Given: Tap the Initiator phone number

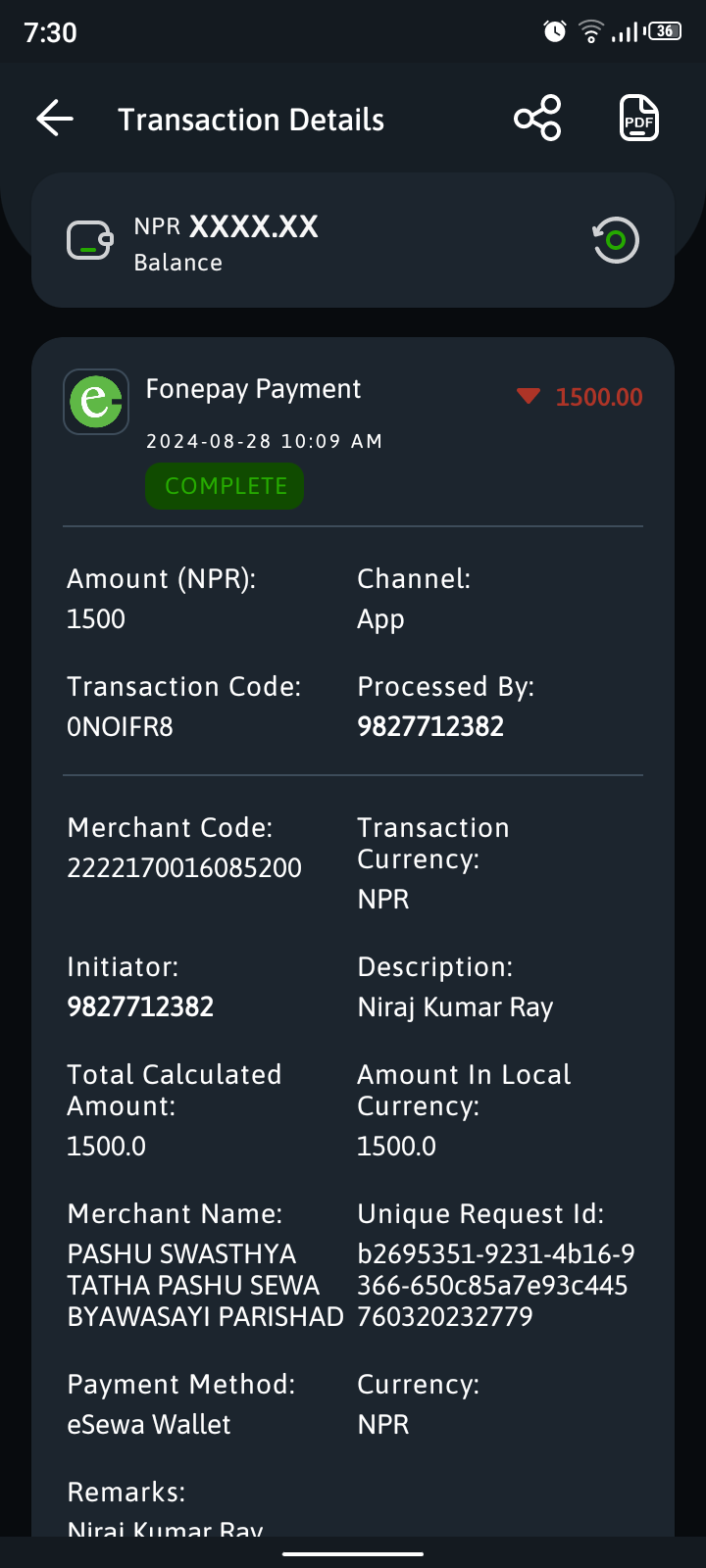Looking at the screenshot, I should [140, 1007].
